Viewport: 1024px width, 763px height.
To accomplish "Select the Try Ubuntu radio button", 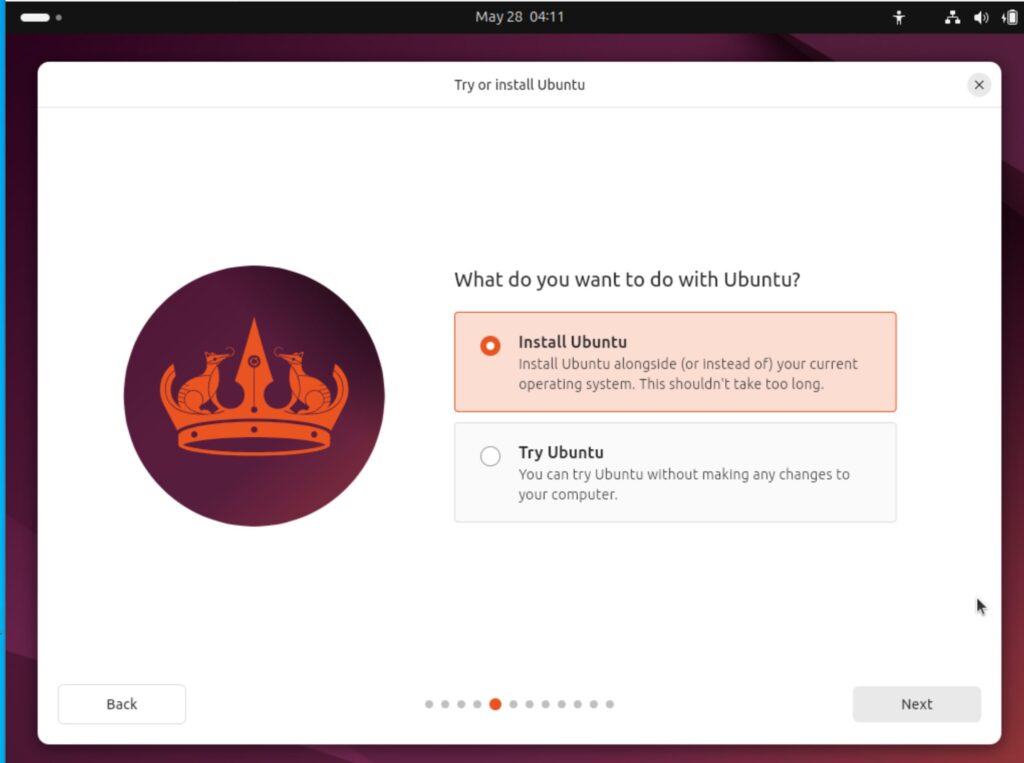I will click(490, 456).
